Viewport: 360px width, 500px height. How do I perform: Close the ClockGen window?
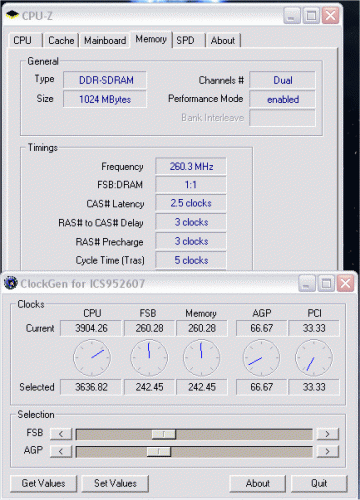[x=345, y=284]
